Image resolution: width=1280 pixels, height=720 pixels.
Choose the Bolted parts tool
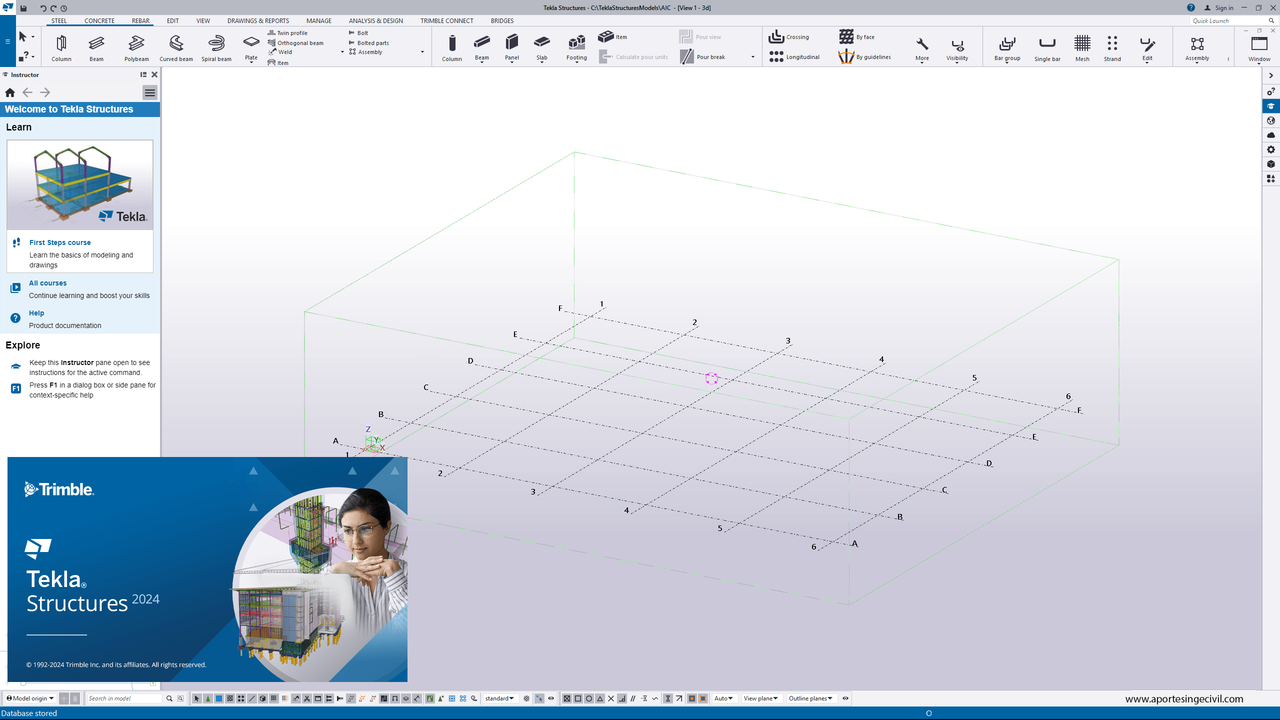(368, 43)
